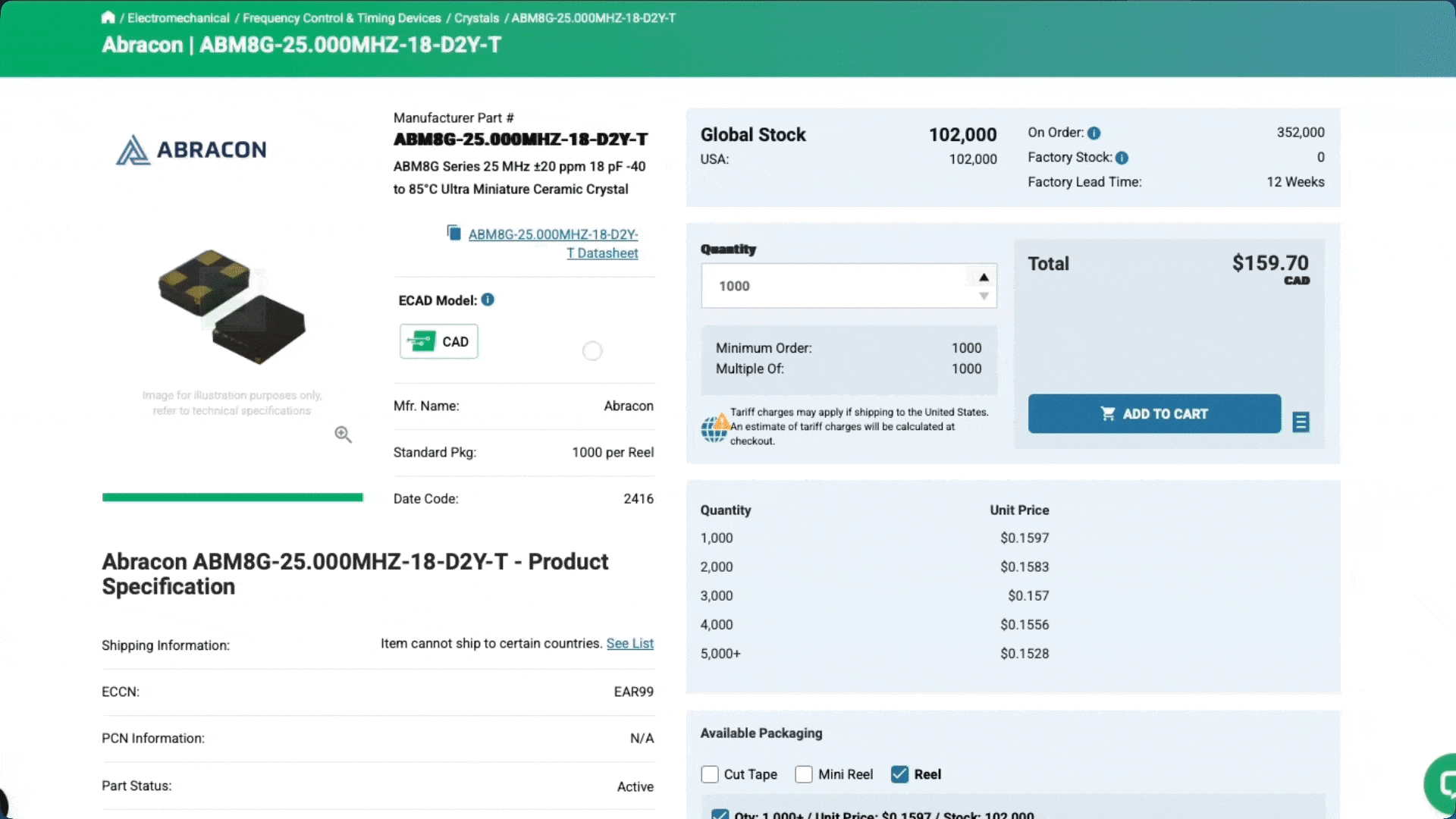Click the Factory Stock info icon
The height and width of the screenshot is (819, 1456).
point(1122,158)
